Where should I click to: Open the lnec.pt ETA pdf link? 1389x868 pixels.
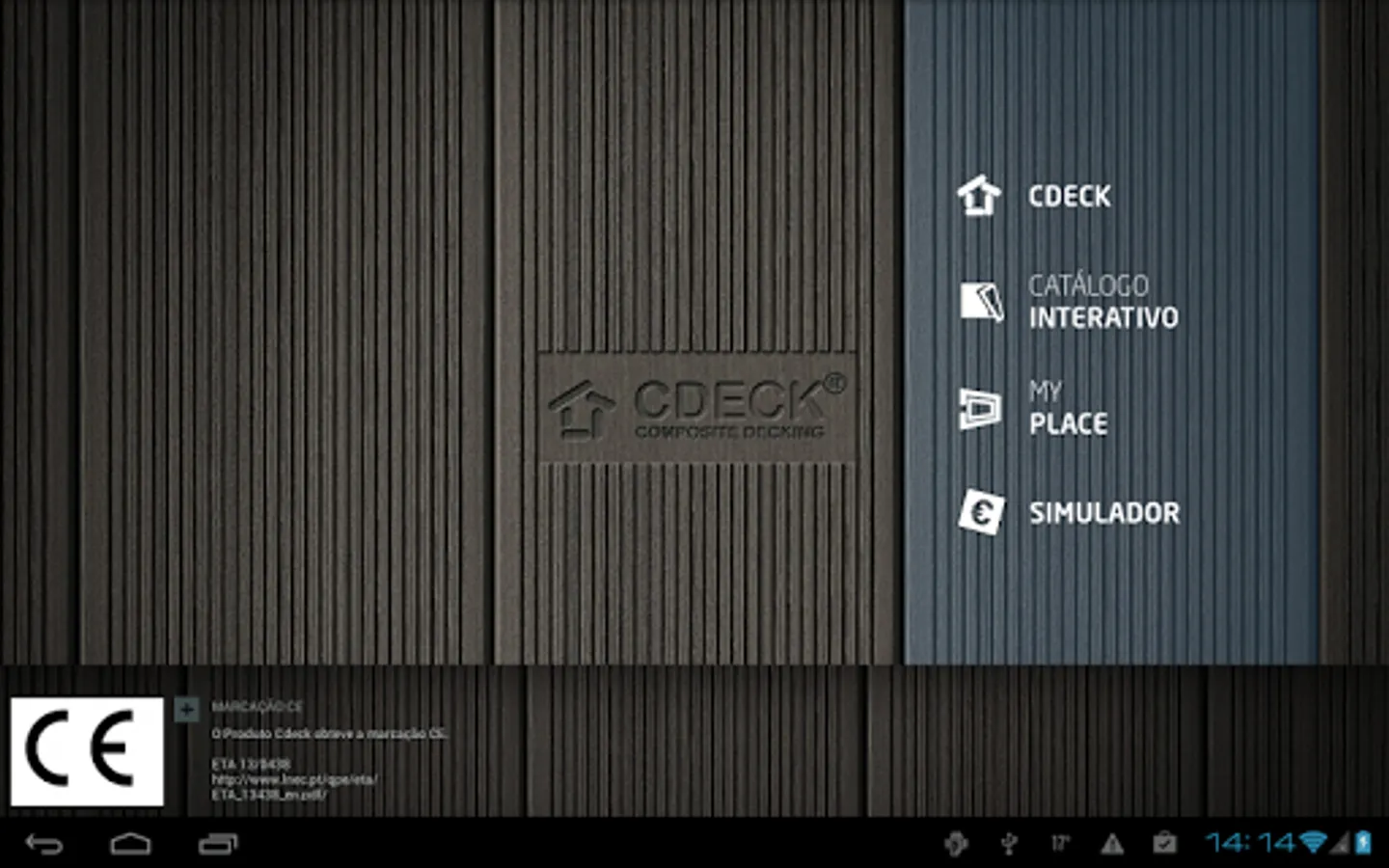(294, 787)
